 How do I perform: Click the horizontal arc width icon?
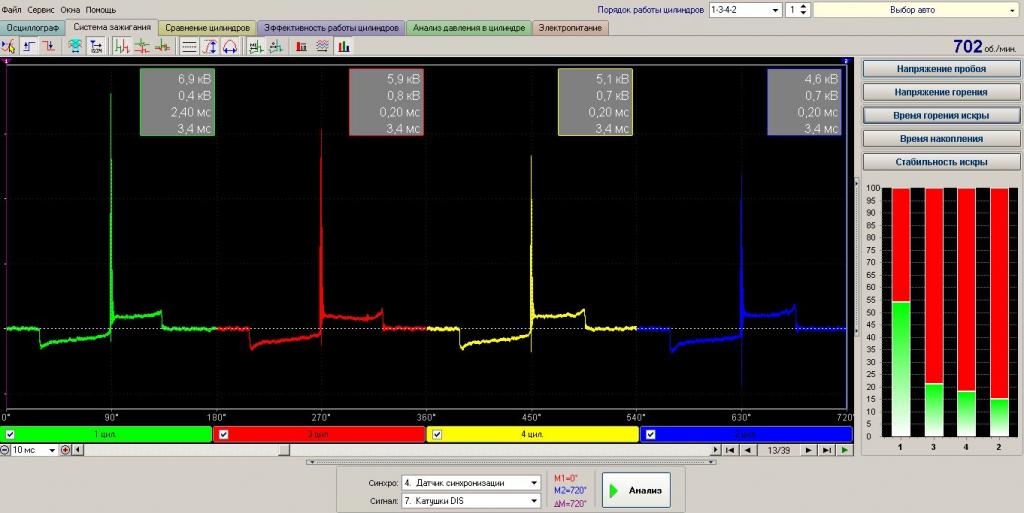pyautogui.click(x=230, y=46)
